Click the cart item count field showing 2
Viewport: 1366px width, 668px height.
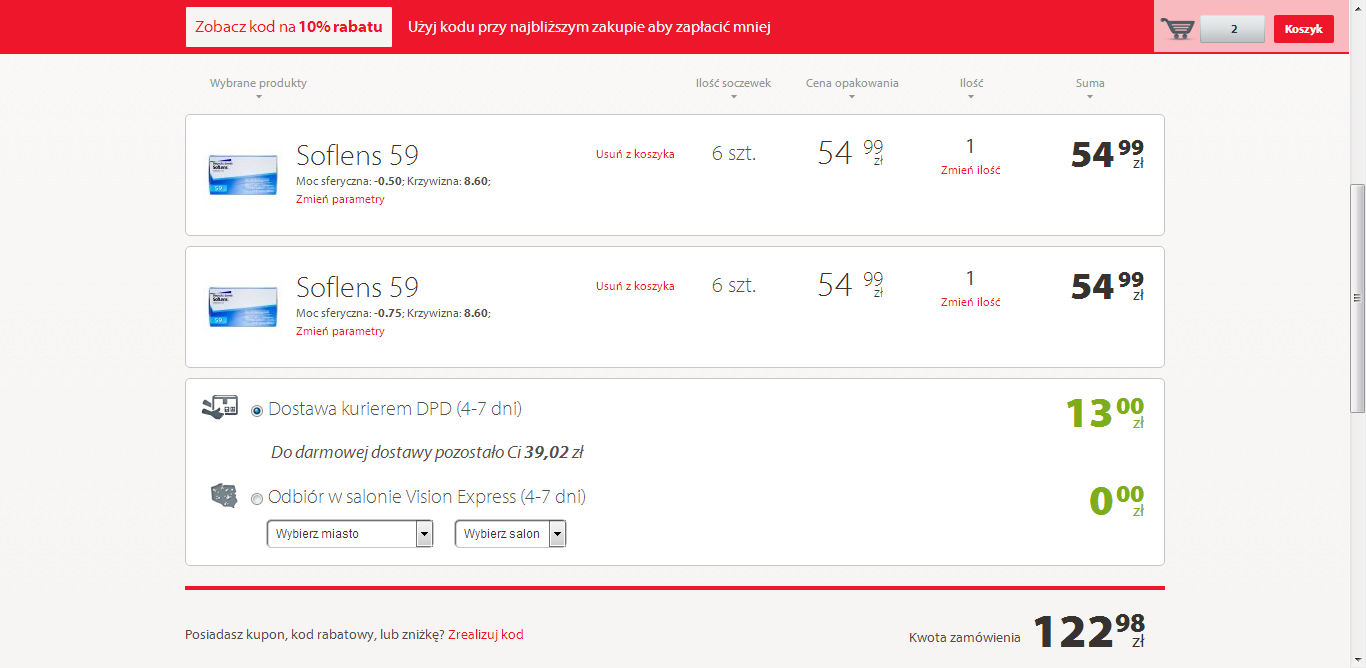coord(1233,29)
